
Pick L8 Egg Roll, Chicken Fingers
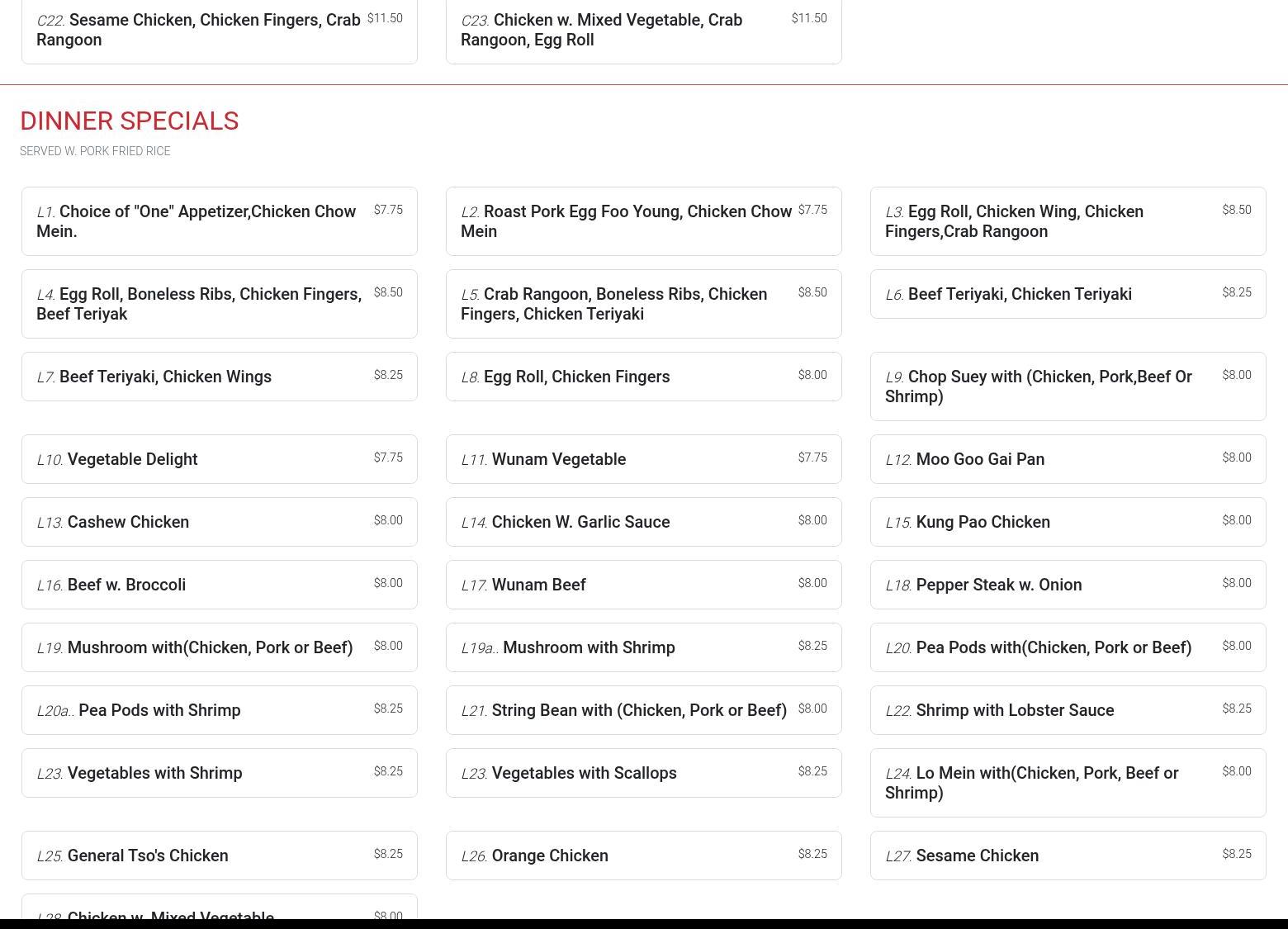[x=644, y=377]
